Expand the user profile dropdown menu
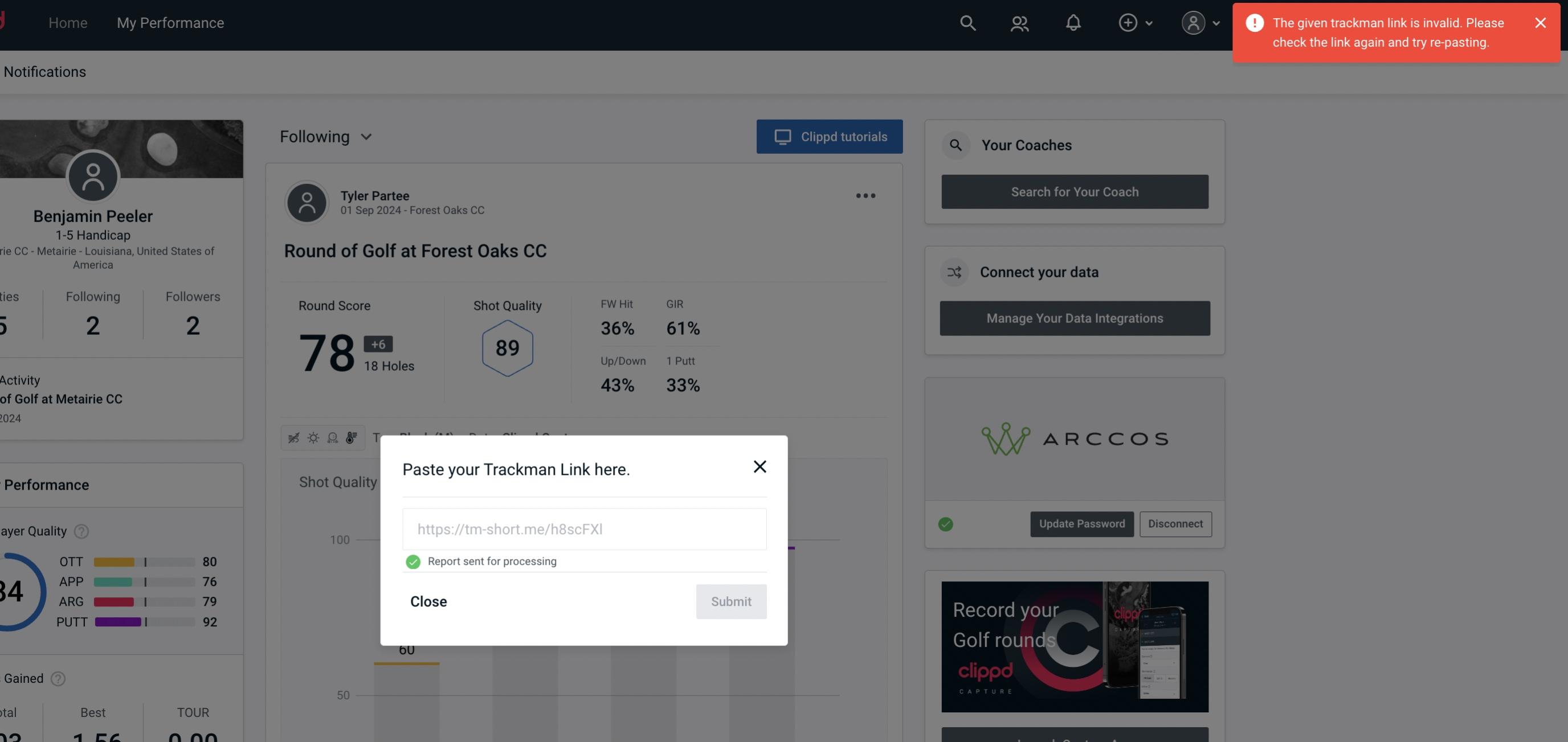 (1200, 22)
